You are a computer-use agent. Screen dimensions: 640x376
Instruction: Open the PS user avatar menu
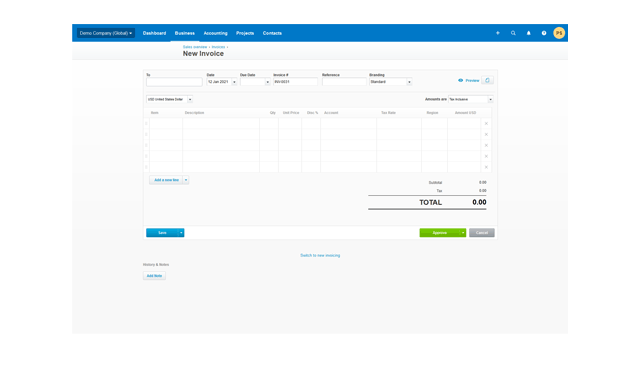pyautogui.click(x=559, y=33)
